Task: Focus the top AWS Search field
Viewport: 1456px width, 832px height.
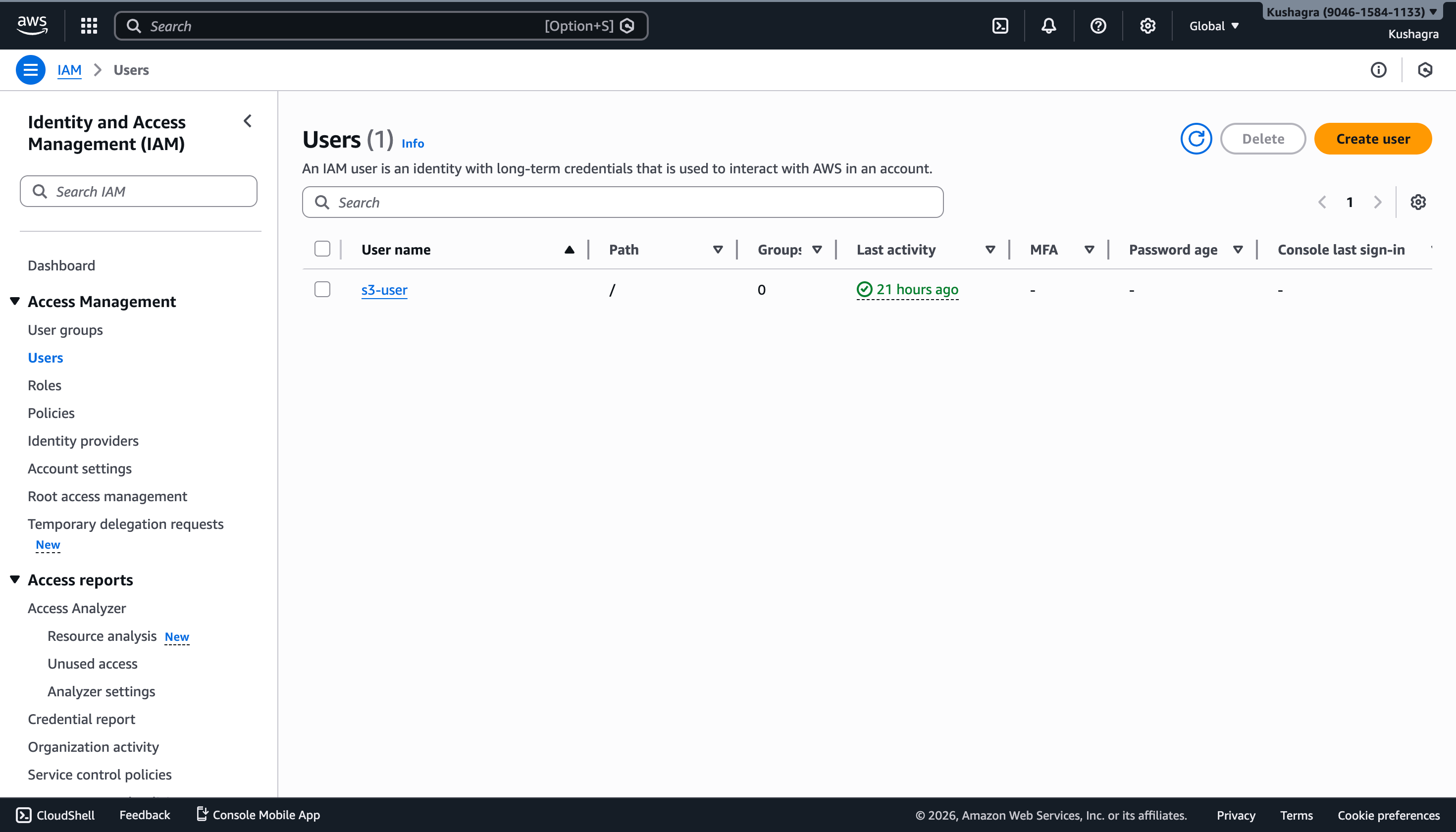Action: pyautogui.click(x=381, y=26)
